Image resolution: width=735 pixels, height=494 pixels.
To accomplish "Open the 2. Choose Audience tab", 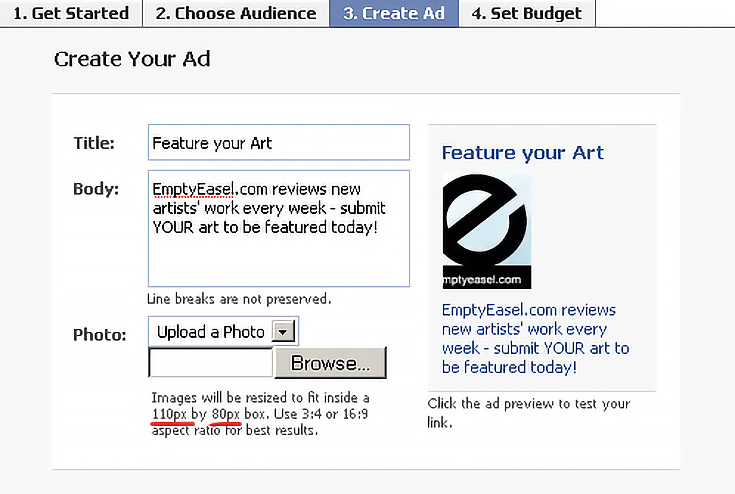I will tap(236, 13).
